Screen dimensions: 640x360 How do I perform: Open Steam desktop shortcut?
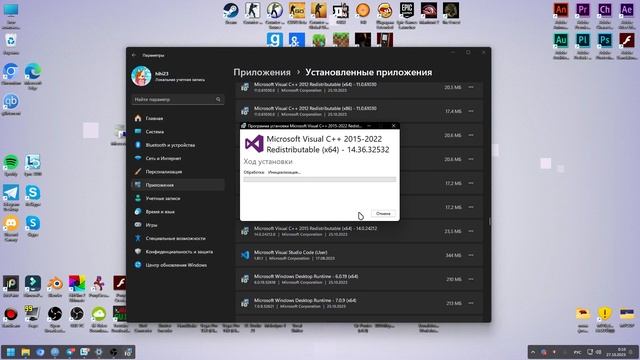tap(231, 13)
